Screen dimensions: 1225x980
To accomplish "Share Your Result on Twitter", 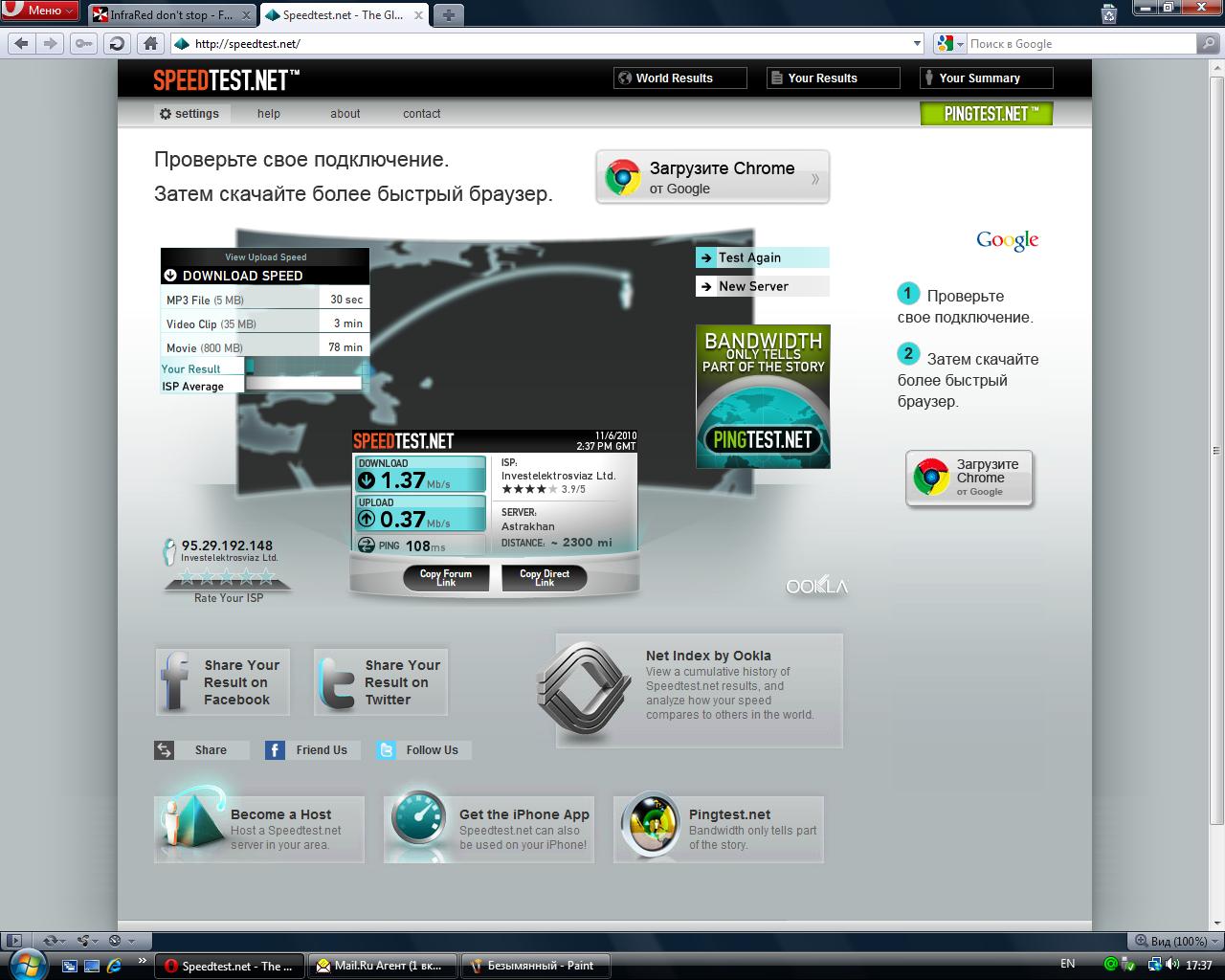I will point(381,681).
